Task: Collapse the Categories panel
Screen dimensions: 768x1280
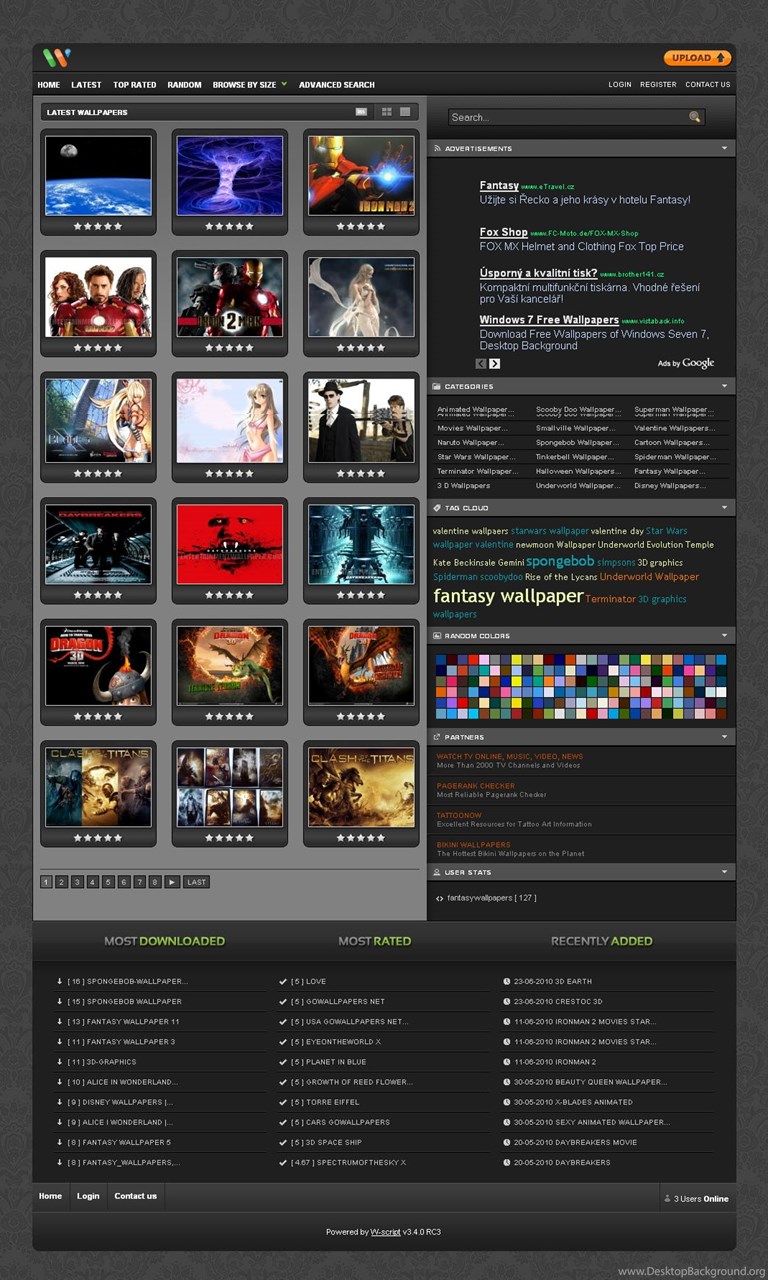Action: click(x=725, y=386)
